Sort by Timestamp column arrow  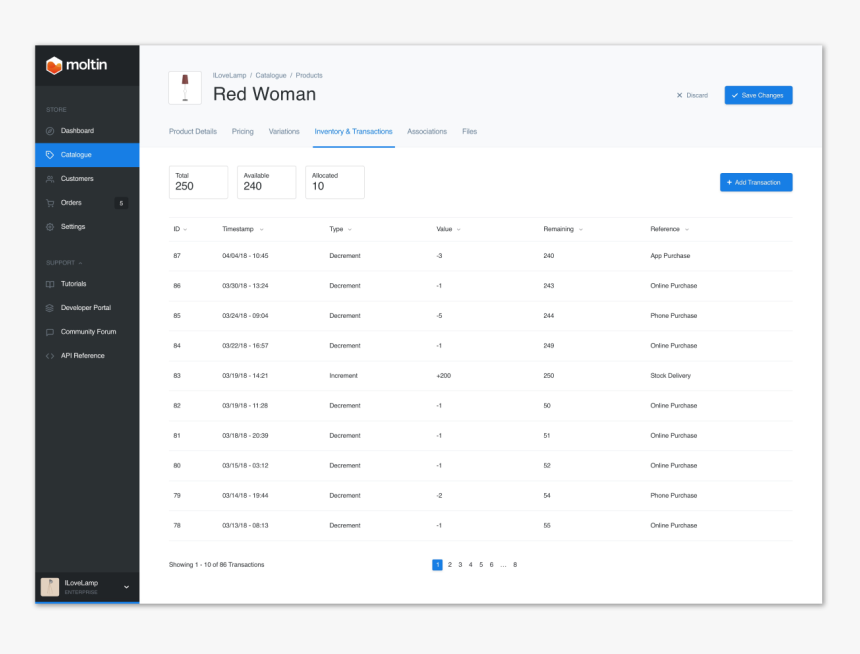point(262,229)
